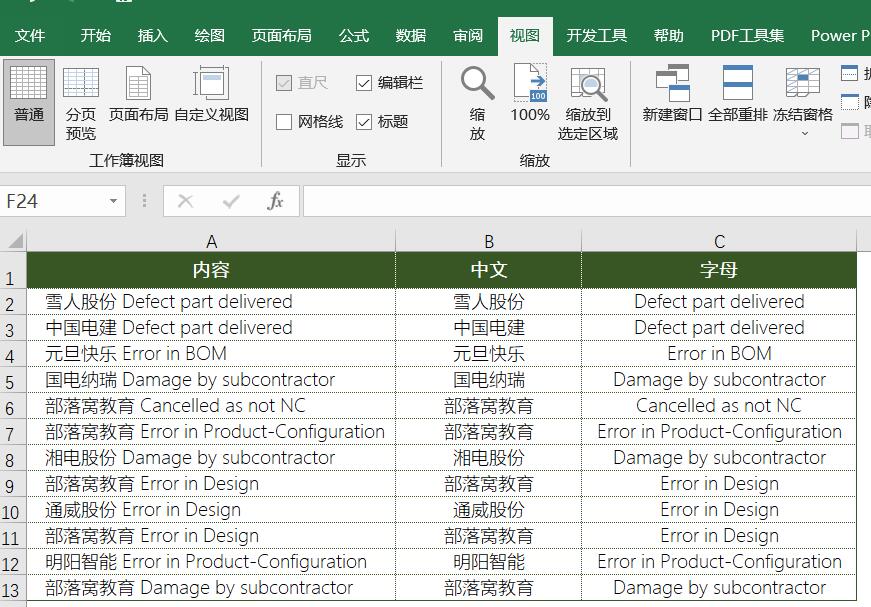Click the Cancel X in formula bar
Viewport: 871px width, 607px height.
[186, 201]
